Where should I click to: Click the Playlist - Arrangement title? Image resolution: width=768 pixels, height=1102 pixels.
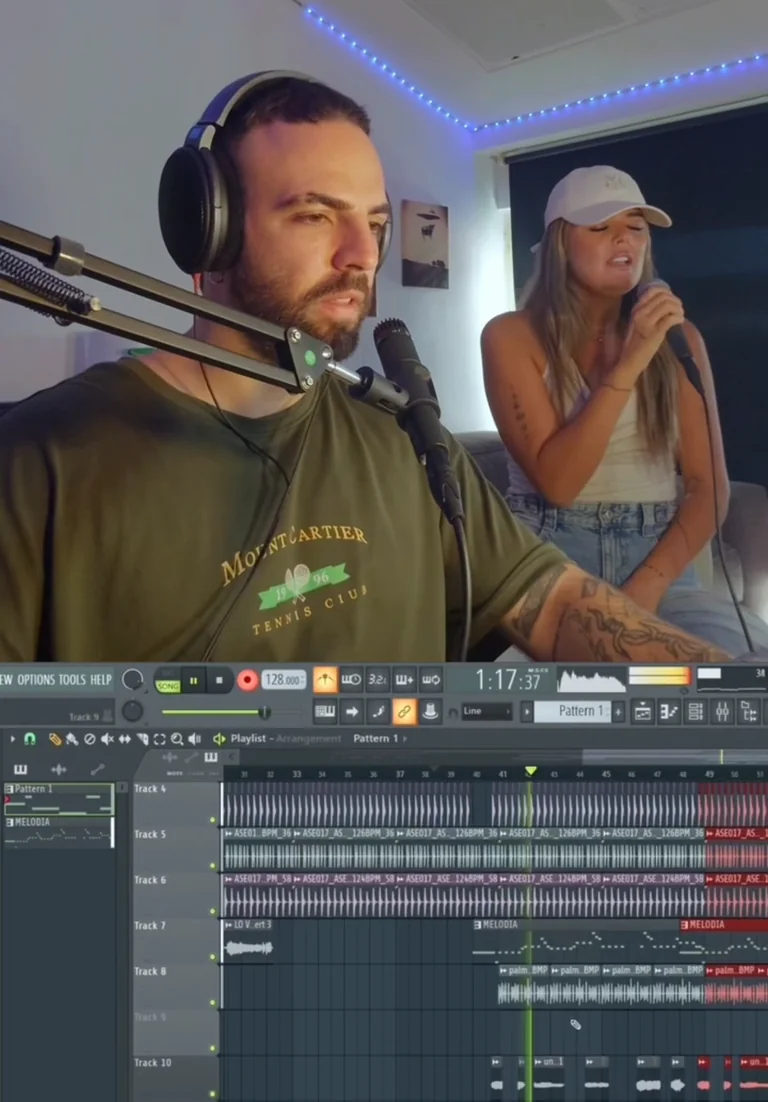tap(285, 739)
